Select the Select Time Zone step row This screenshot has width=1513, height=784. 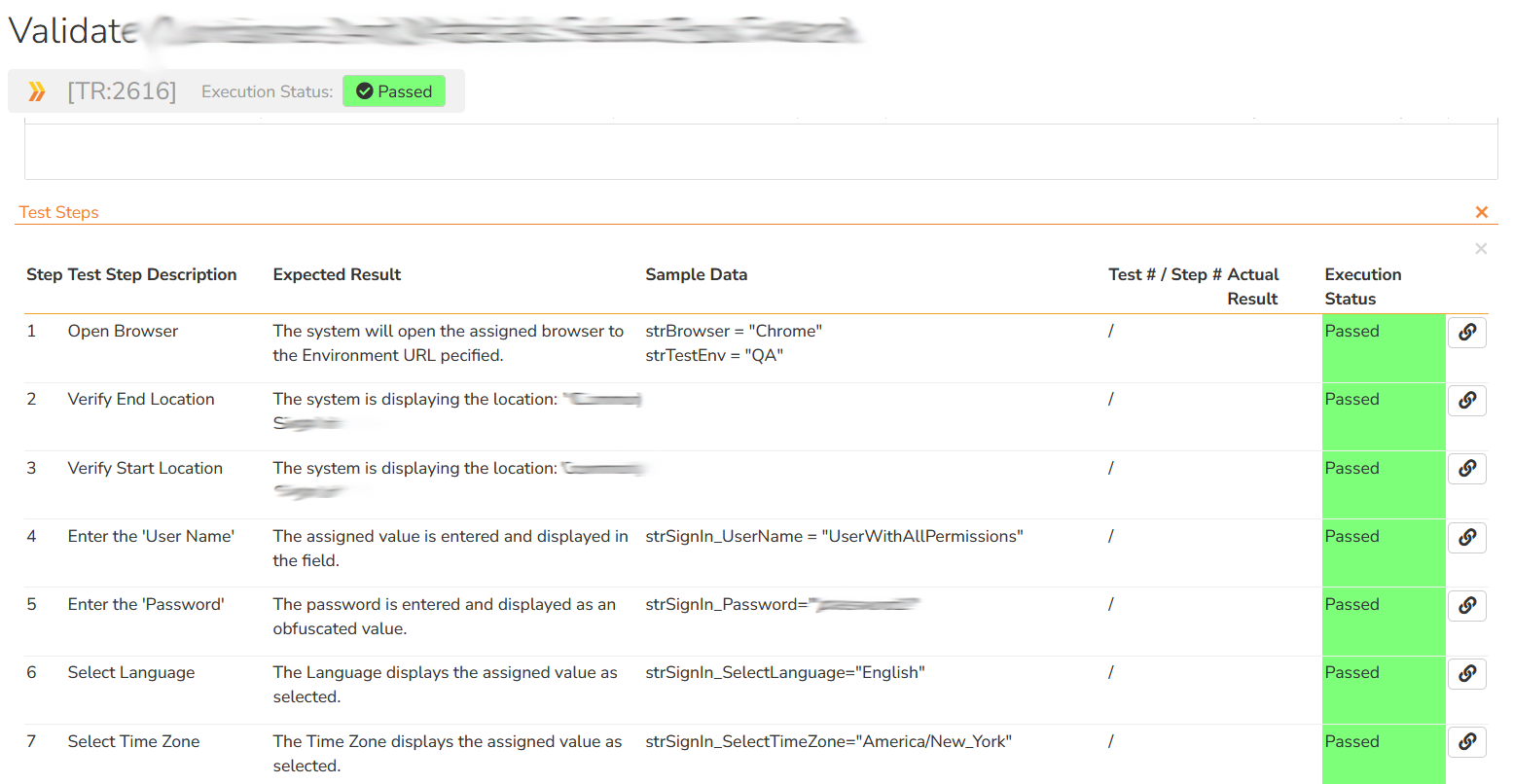pyautogui.click(x=133, y=741)
